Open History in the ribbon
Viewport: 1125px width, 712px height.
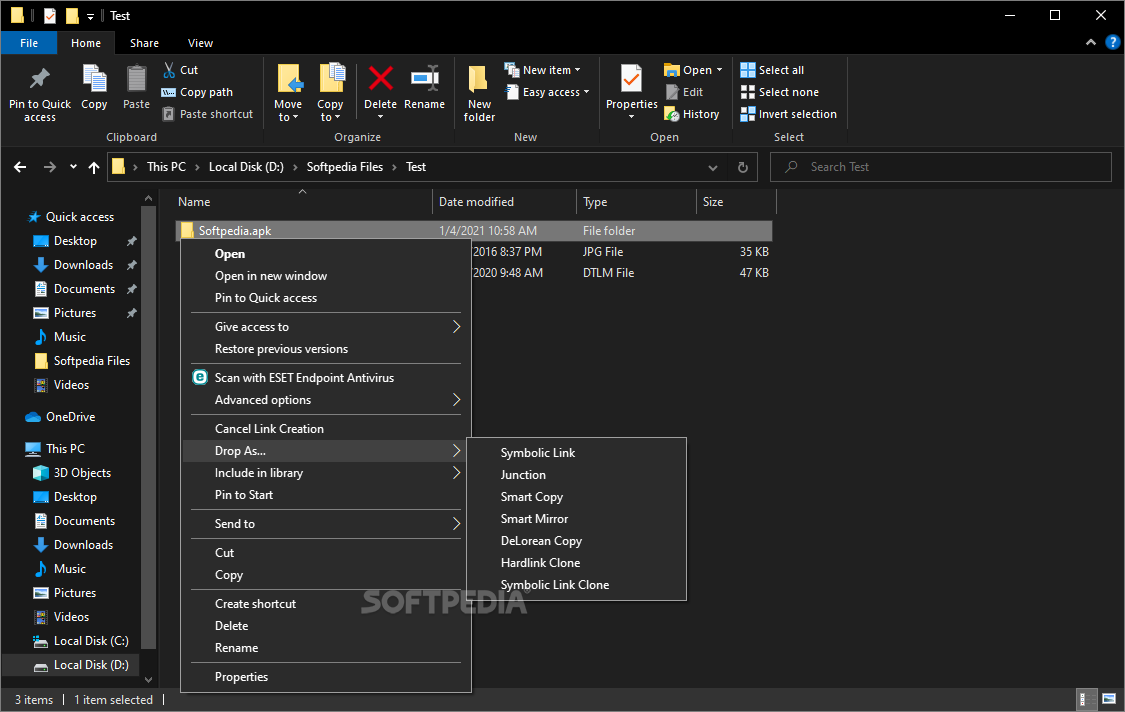click(692, 114)
